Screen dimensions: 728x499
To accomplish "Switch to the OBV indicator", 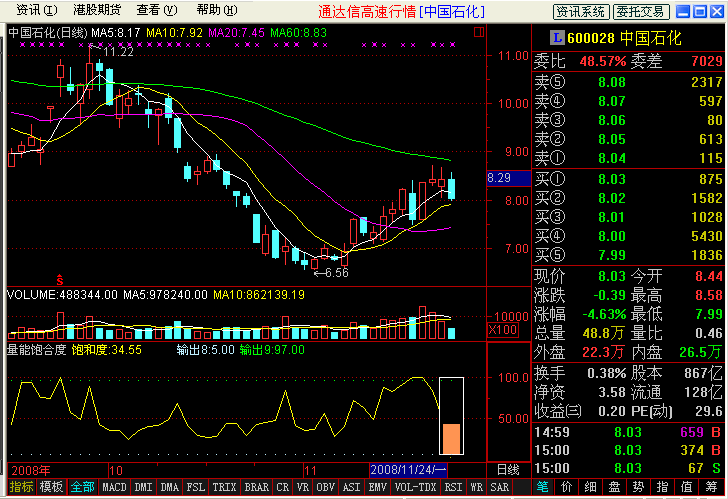I will coord(325,487).
